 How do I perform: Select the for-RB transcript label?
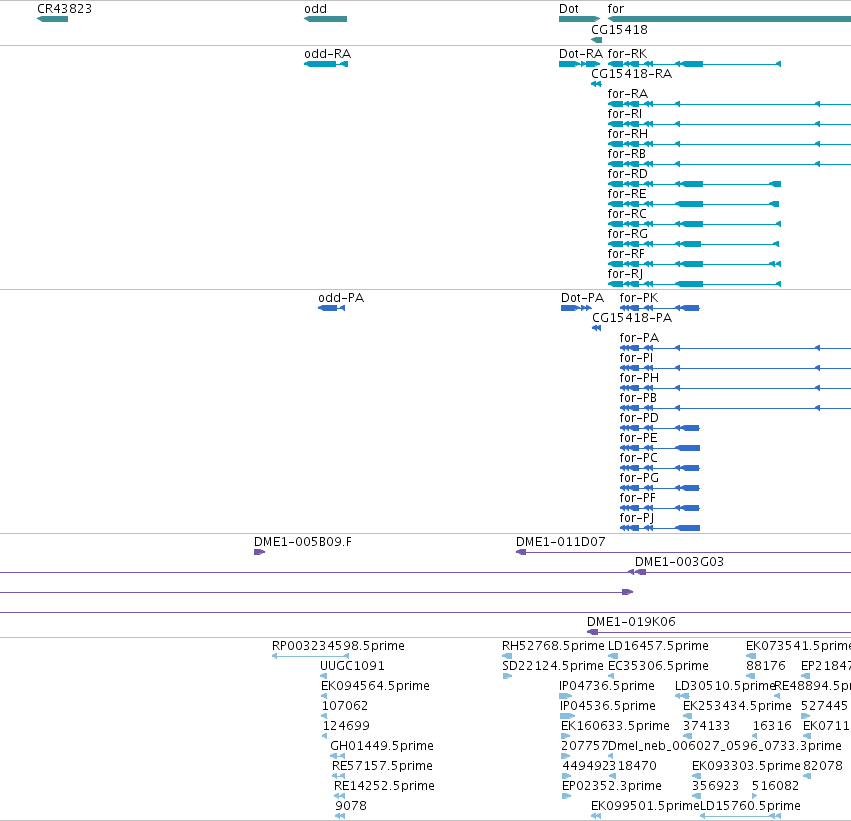pyautogui.click(x=626, y=154)
